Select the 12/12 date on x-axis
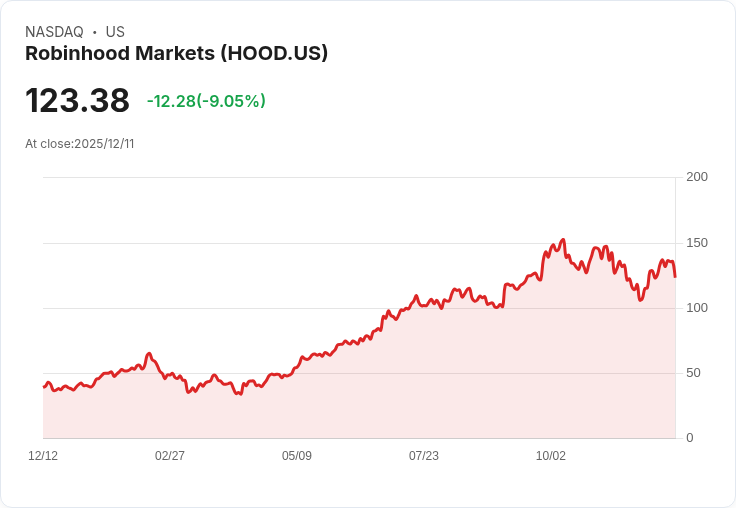The width and height of the screenshot is (736, 508). point(43,456)
